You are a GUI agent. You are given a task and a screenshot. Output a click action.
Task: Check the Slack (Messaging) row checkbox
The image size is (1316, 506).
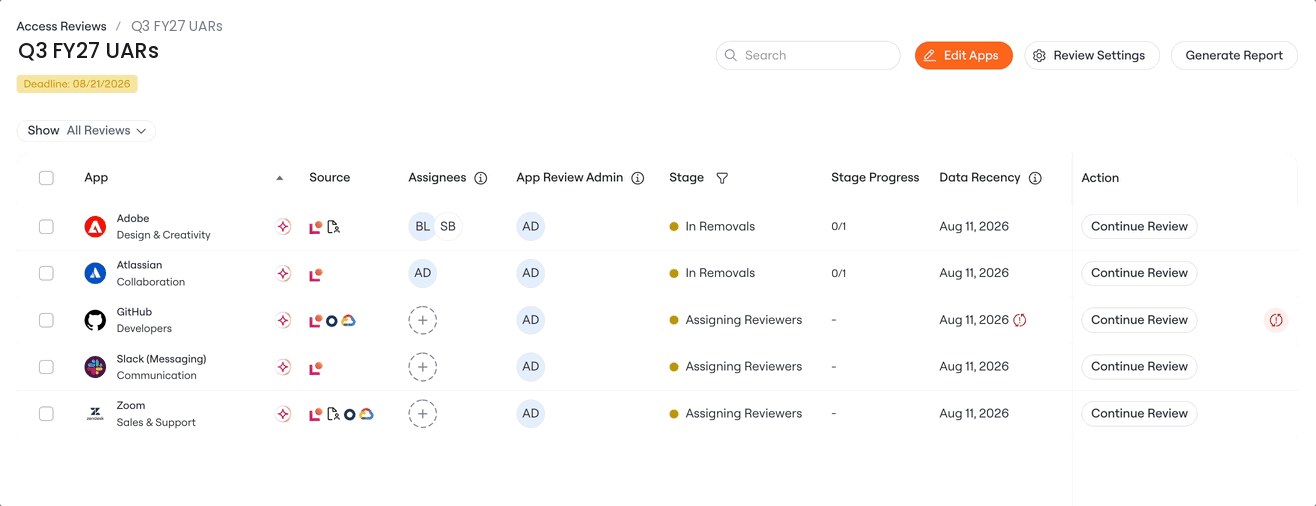tap(46, 367)
